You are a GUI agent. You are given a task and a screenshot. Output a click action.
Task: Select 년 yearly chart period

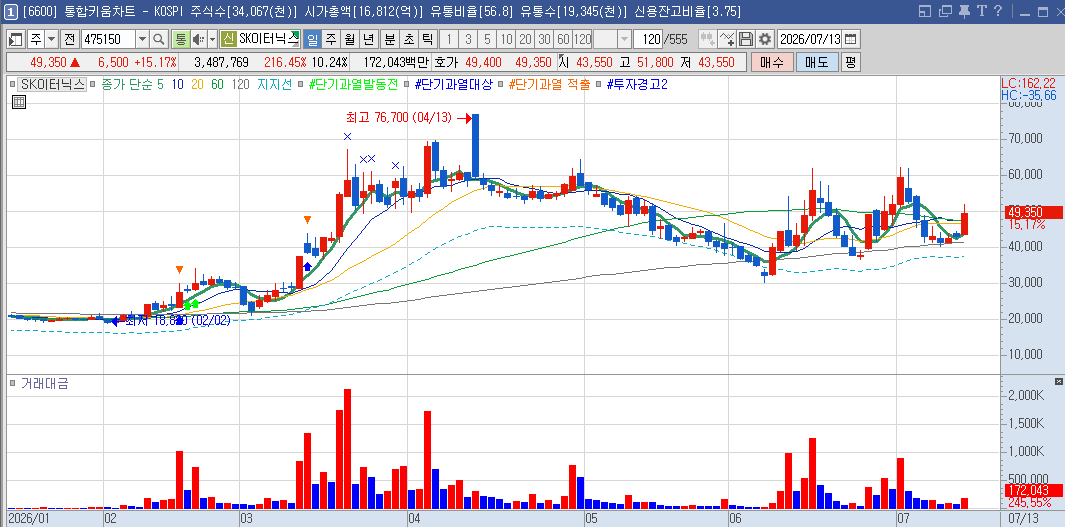point(369,39)
